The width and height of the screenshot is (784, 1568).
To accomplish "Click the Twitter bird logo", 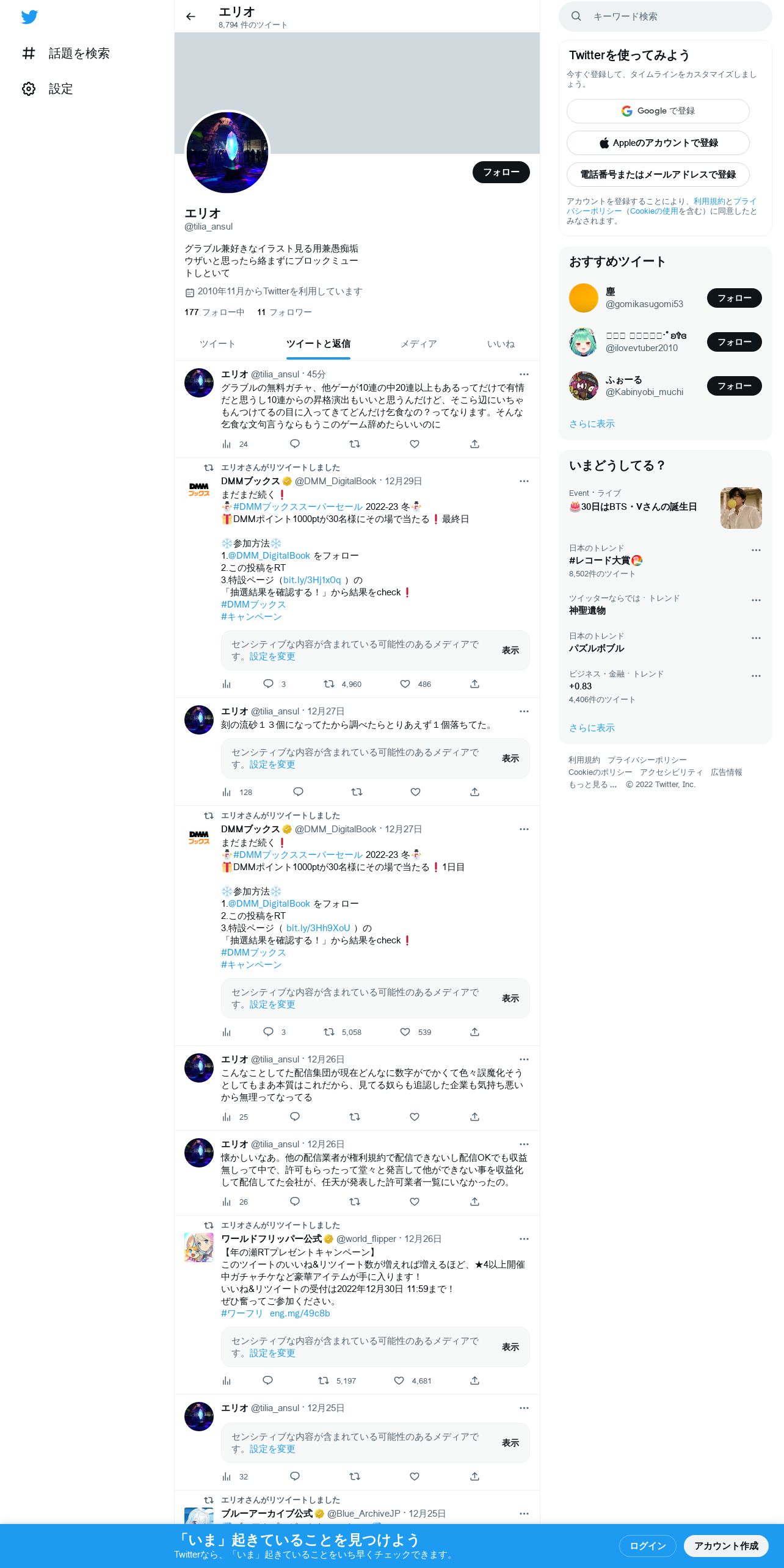I will coord(29,17).
